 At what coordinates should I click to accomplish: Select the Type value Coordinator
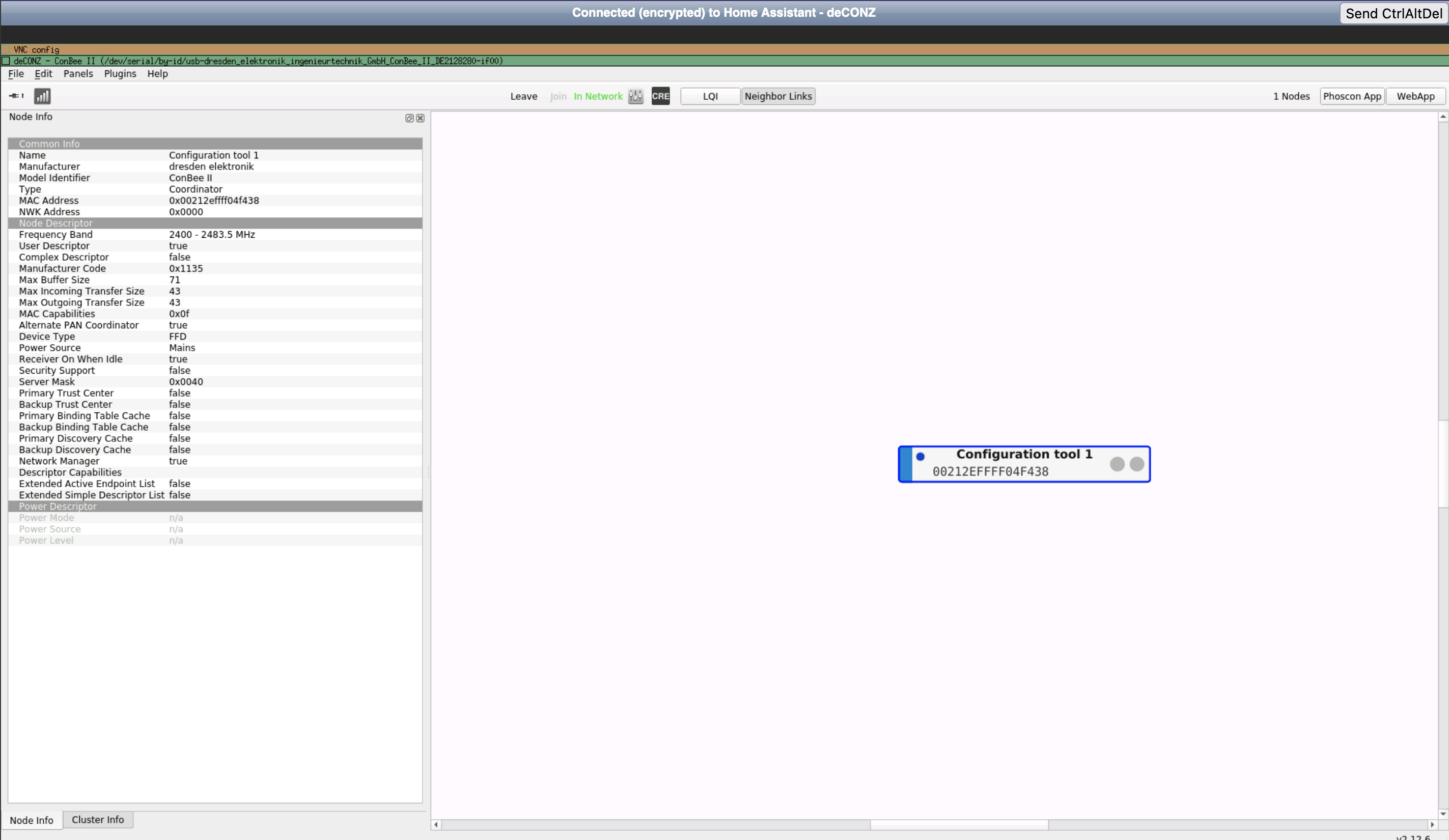pos(196,189)
